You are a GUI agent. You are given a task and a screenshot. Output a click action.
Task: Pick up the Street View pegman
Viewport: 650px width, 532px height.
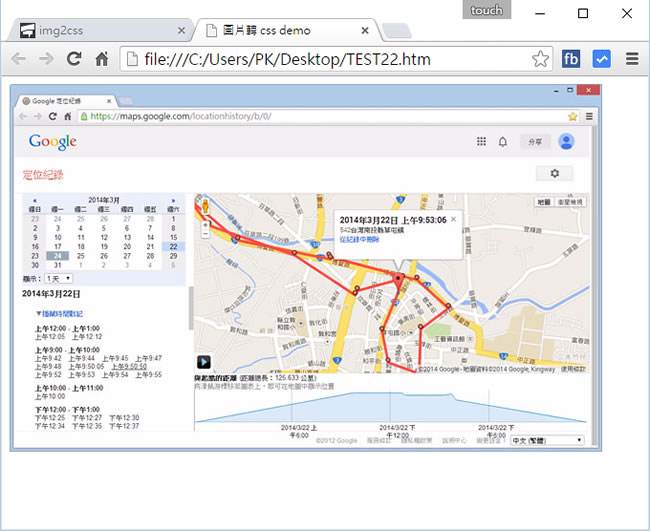[x=205, y=206]
